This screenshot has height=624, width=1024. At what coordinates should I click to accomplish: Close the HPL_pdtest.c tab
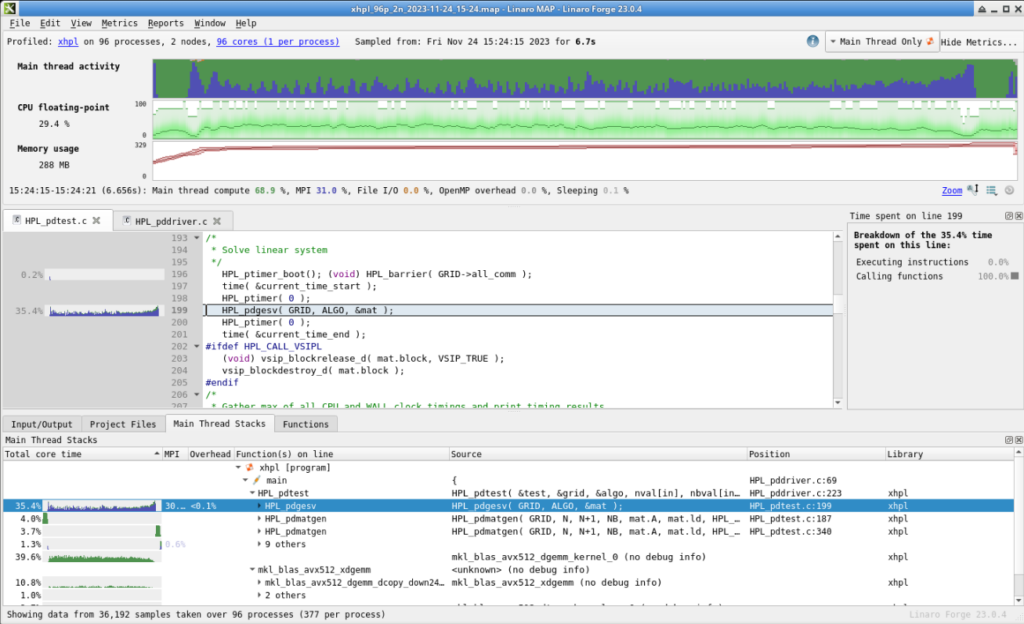pyautogui.click(x=97, y=221)
